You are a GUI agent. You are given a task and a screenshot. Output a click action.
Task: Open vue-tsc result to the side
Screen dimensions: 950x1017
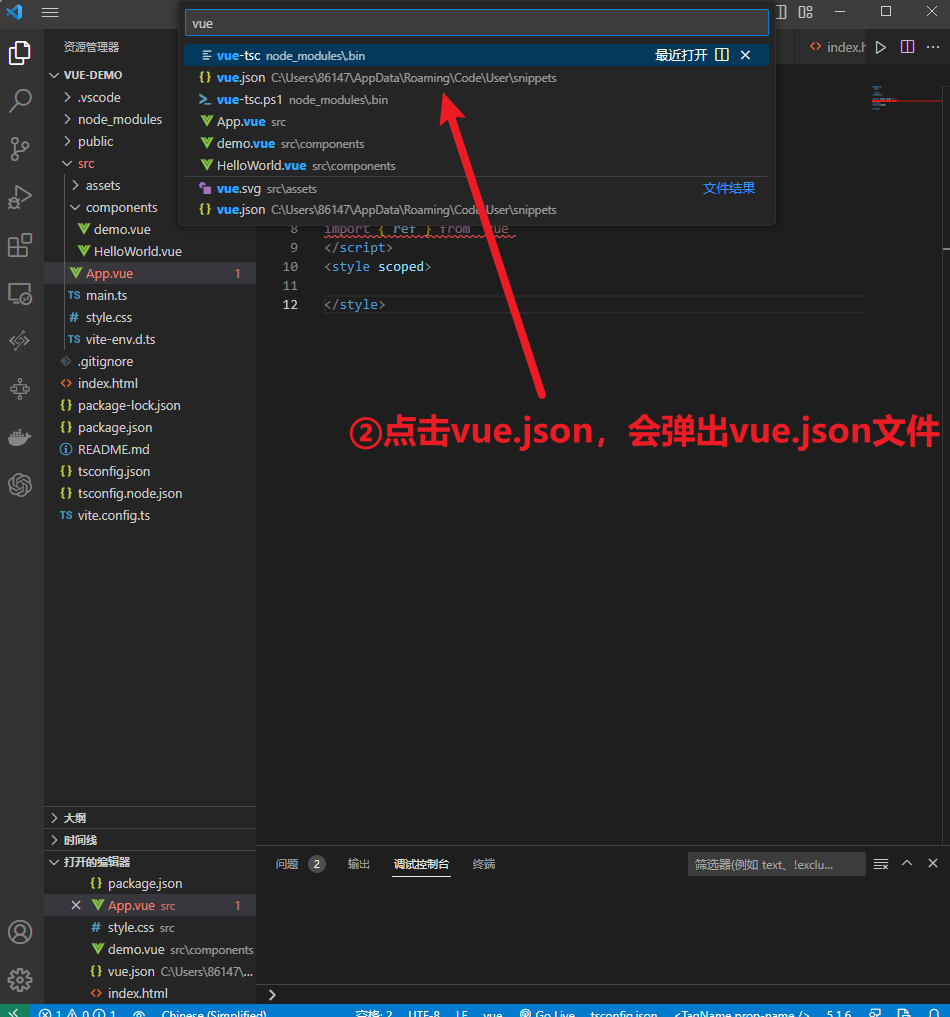point(722,55)
